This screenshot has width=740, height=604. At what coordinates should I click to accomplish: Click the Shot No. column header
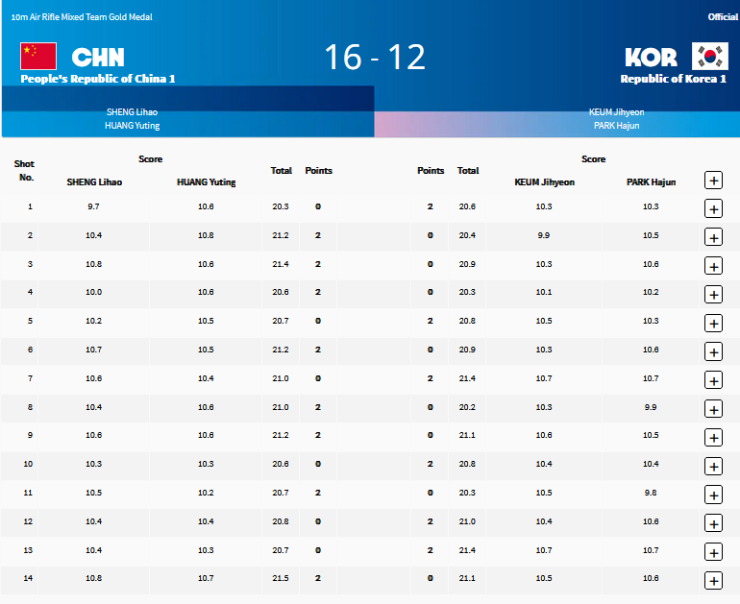[x=24, y=170]
